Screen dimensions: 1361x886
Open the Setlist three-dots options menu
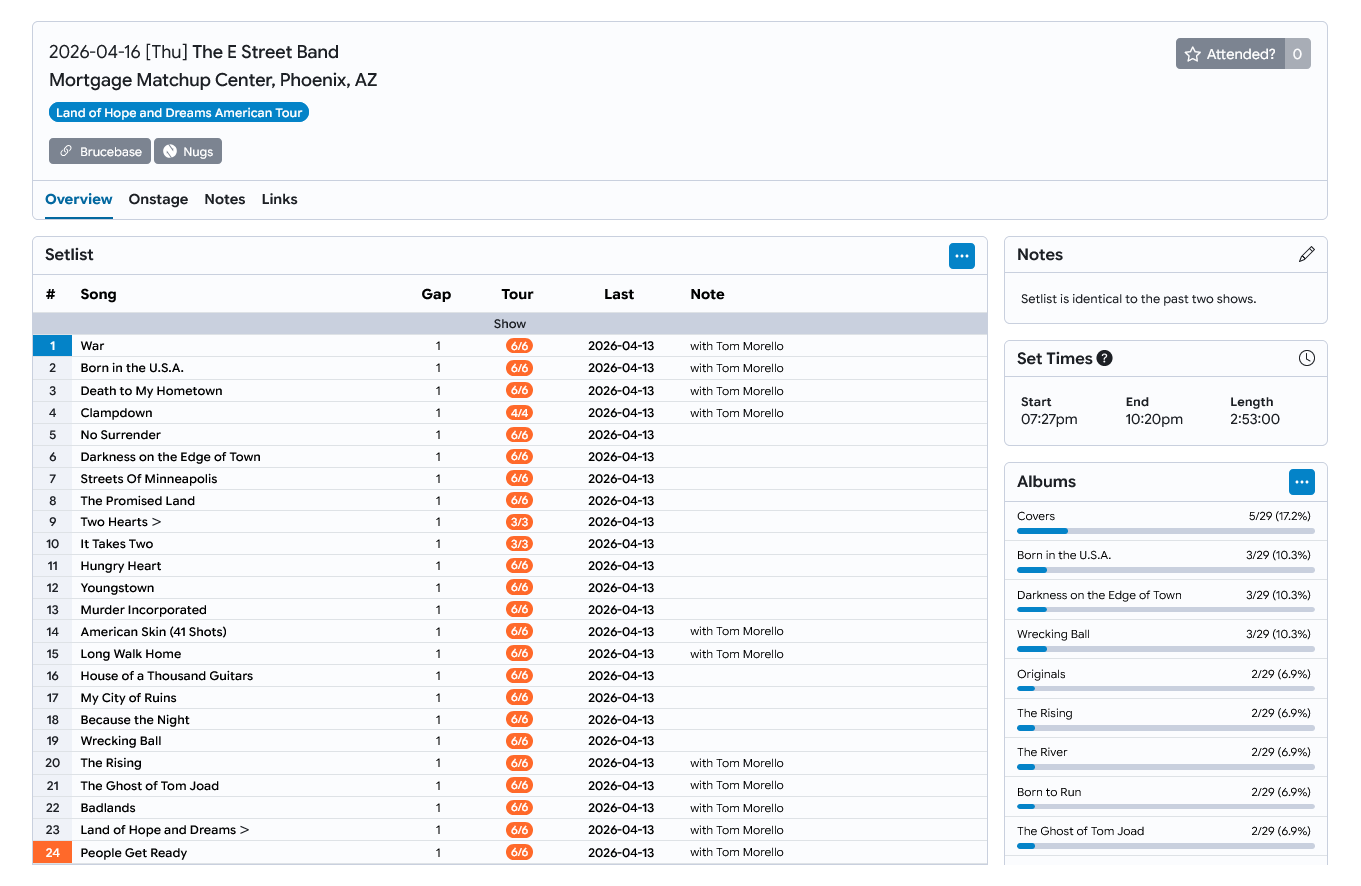point(961,256)
